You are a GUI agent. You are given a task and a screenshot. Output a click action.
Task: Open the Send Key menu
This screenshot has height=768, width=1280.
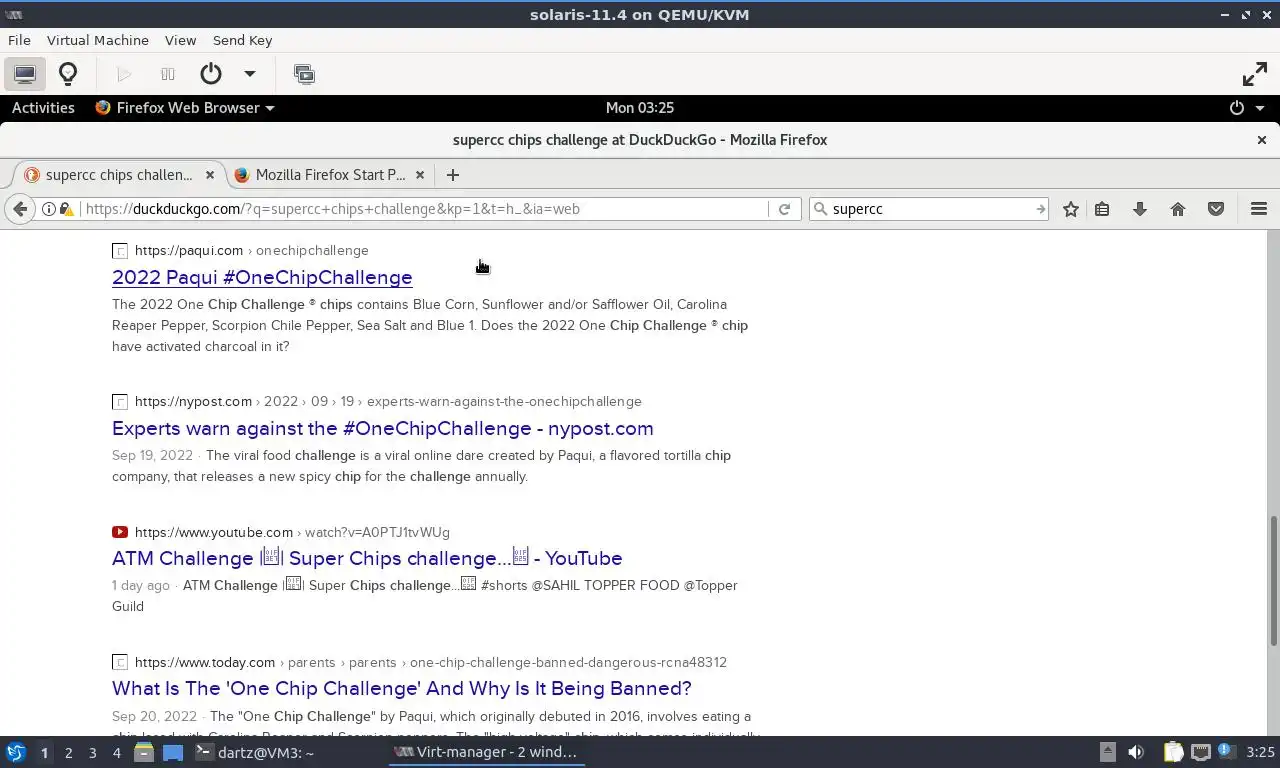[x=242, y=40]
